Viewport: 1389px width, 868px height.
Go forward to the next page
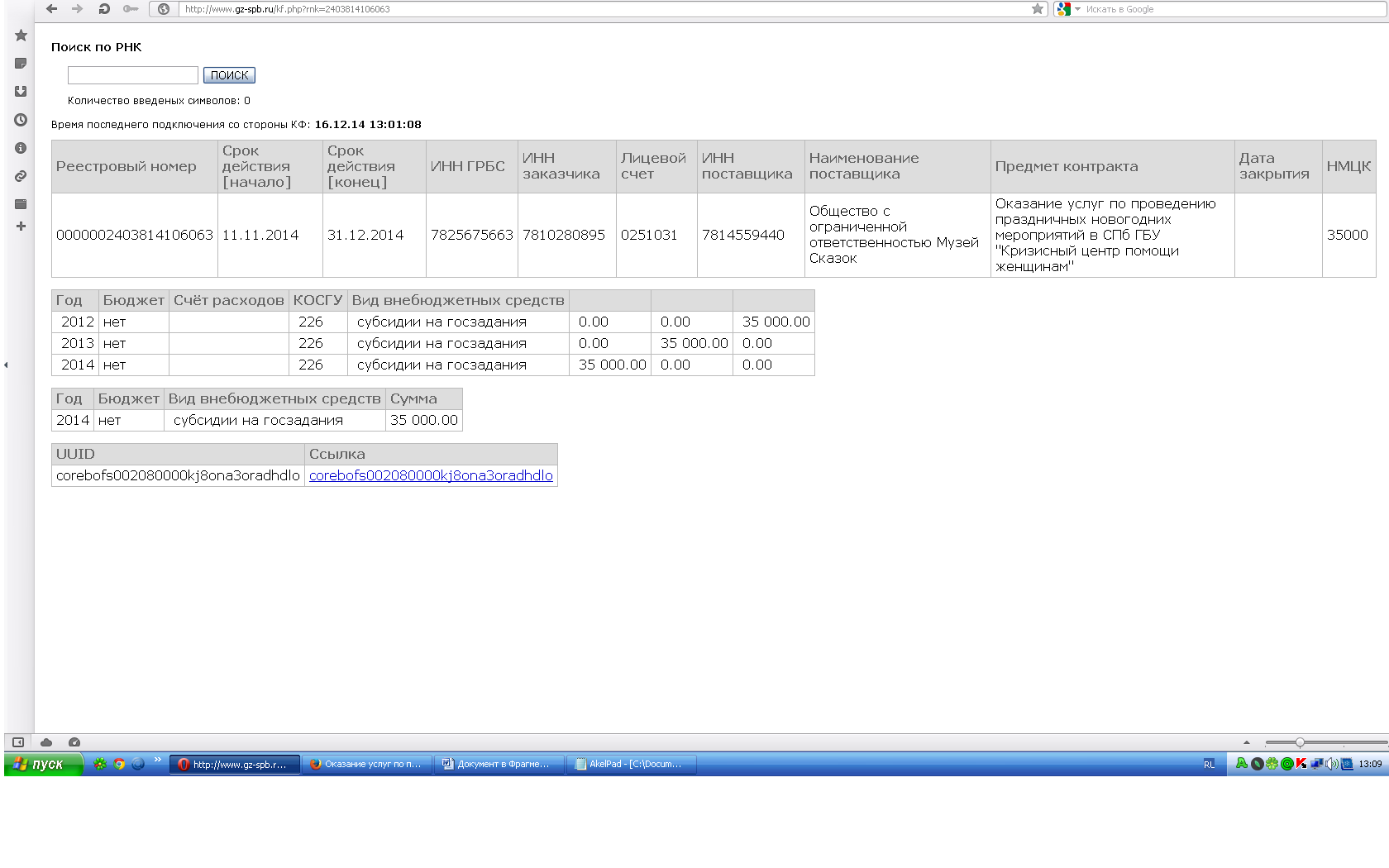click(77, 9)
